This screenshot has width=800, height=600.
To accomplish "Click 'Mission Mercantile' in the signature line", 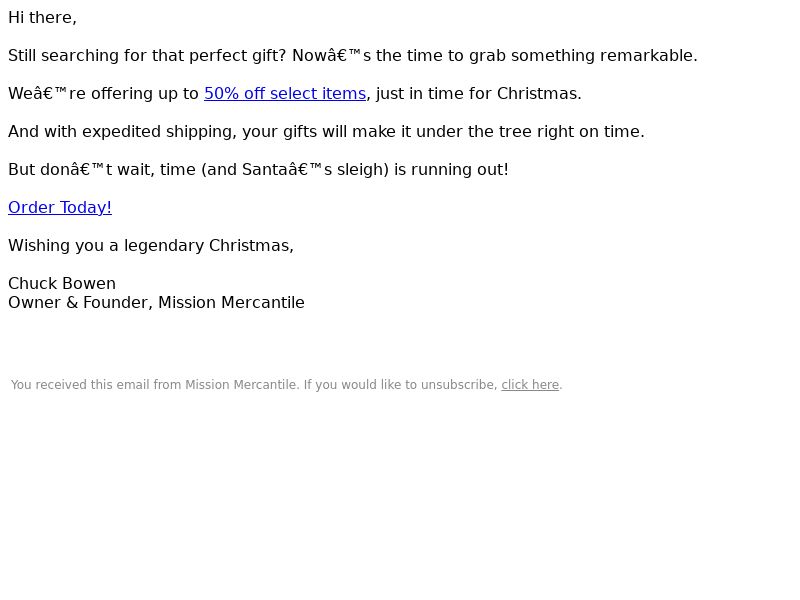I will point(231,303).
